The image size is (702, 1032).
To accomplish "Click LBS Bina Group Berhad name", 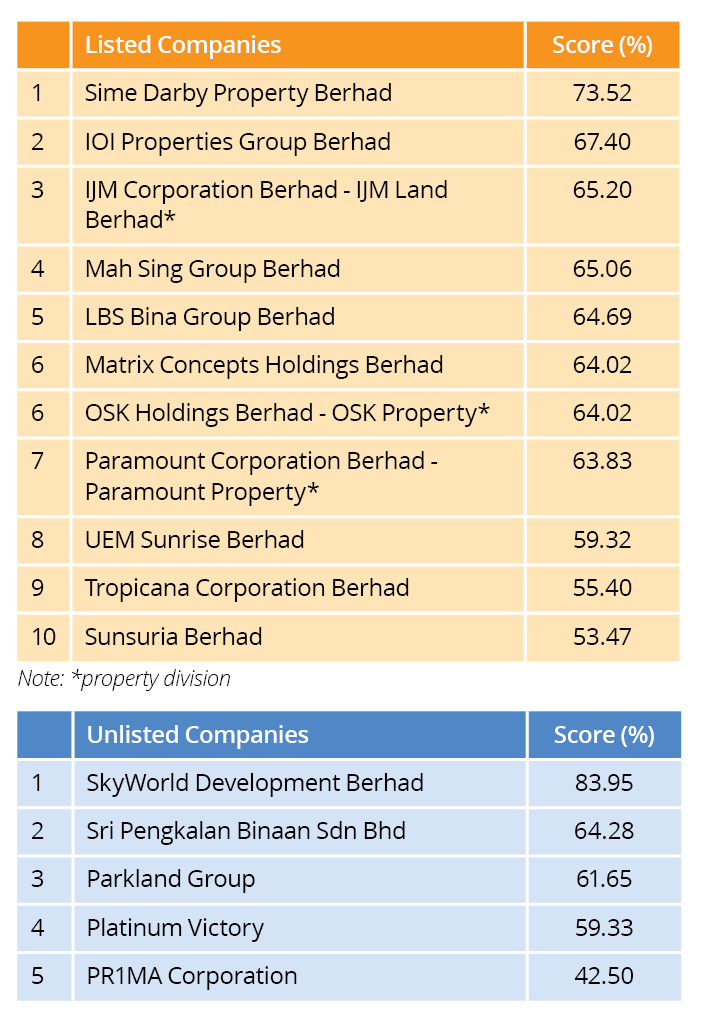I will pyautogui.click(x=210, y=317).
